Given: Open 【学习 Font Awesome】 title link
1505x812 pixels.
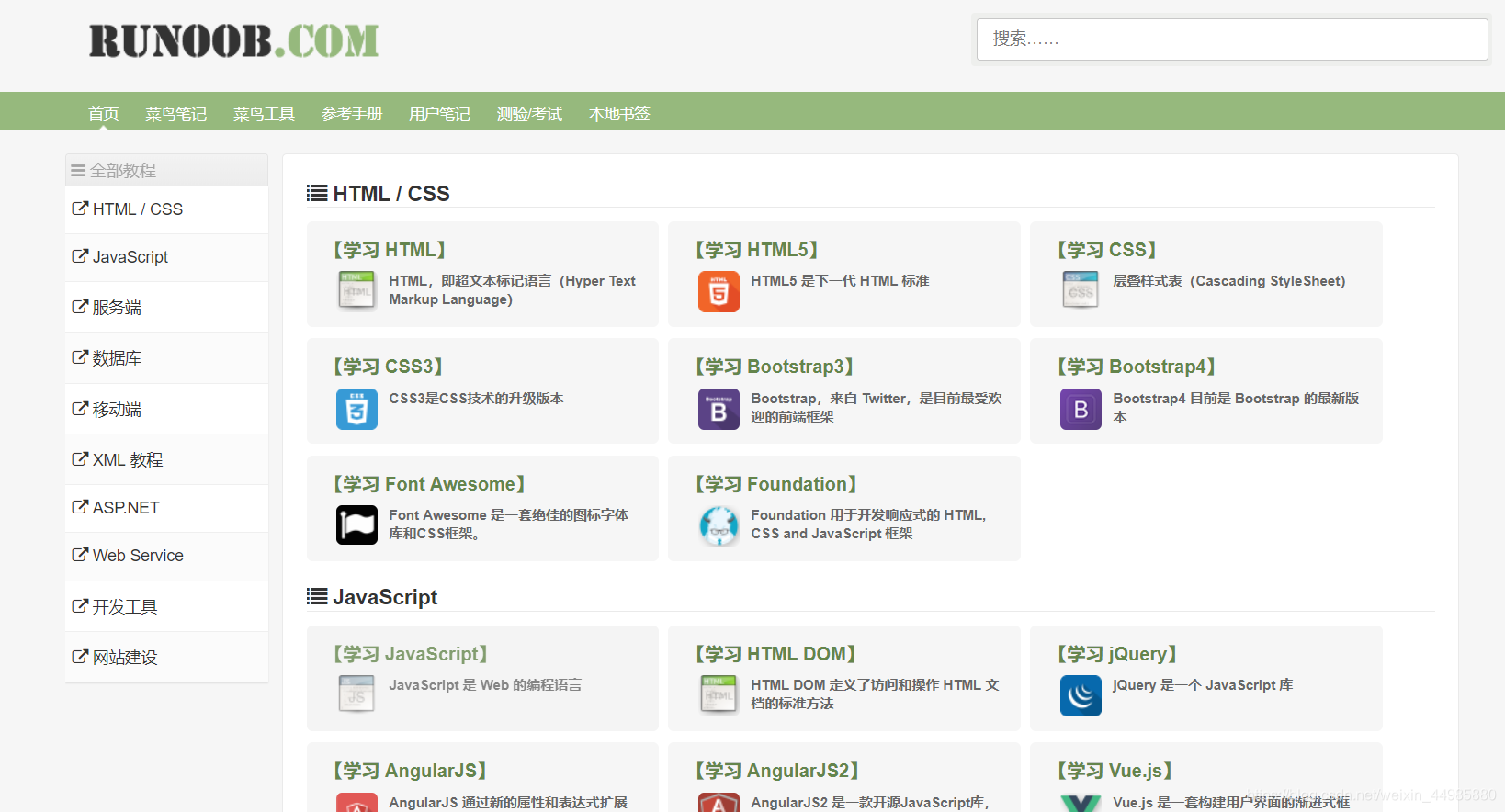Looking at the screenshot, I should point(429,484).
